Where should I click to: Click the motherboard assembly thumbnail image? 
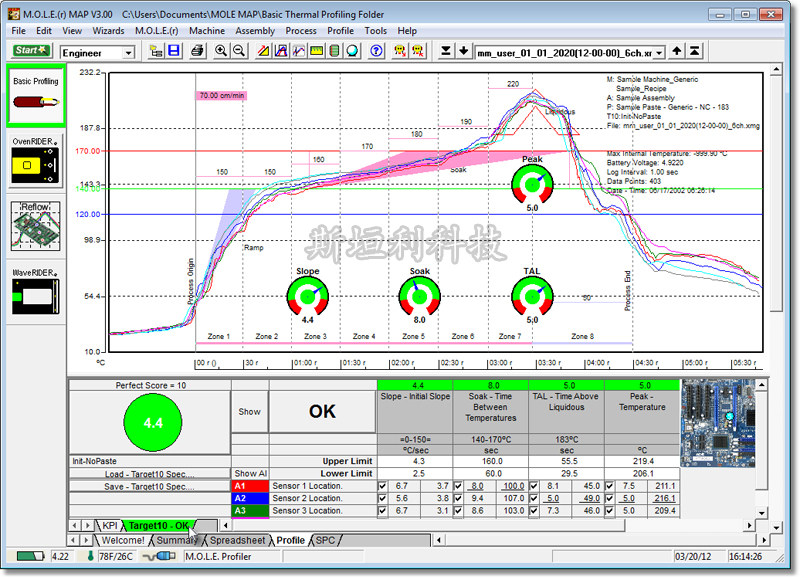(x=717, y=422)
